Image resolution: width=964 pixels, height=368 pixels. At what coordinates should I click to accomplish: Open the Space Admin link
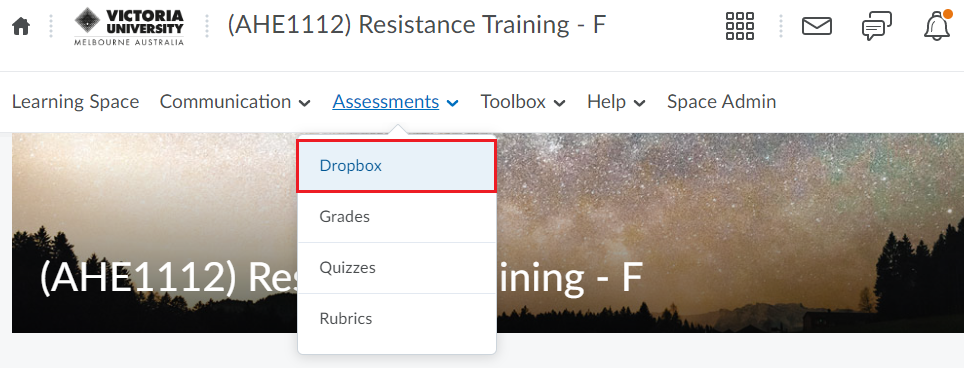click(x=721, y=102)
